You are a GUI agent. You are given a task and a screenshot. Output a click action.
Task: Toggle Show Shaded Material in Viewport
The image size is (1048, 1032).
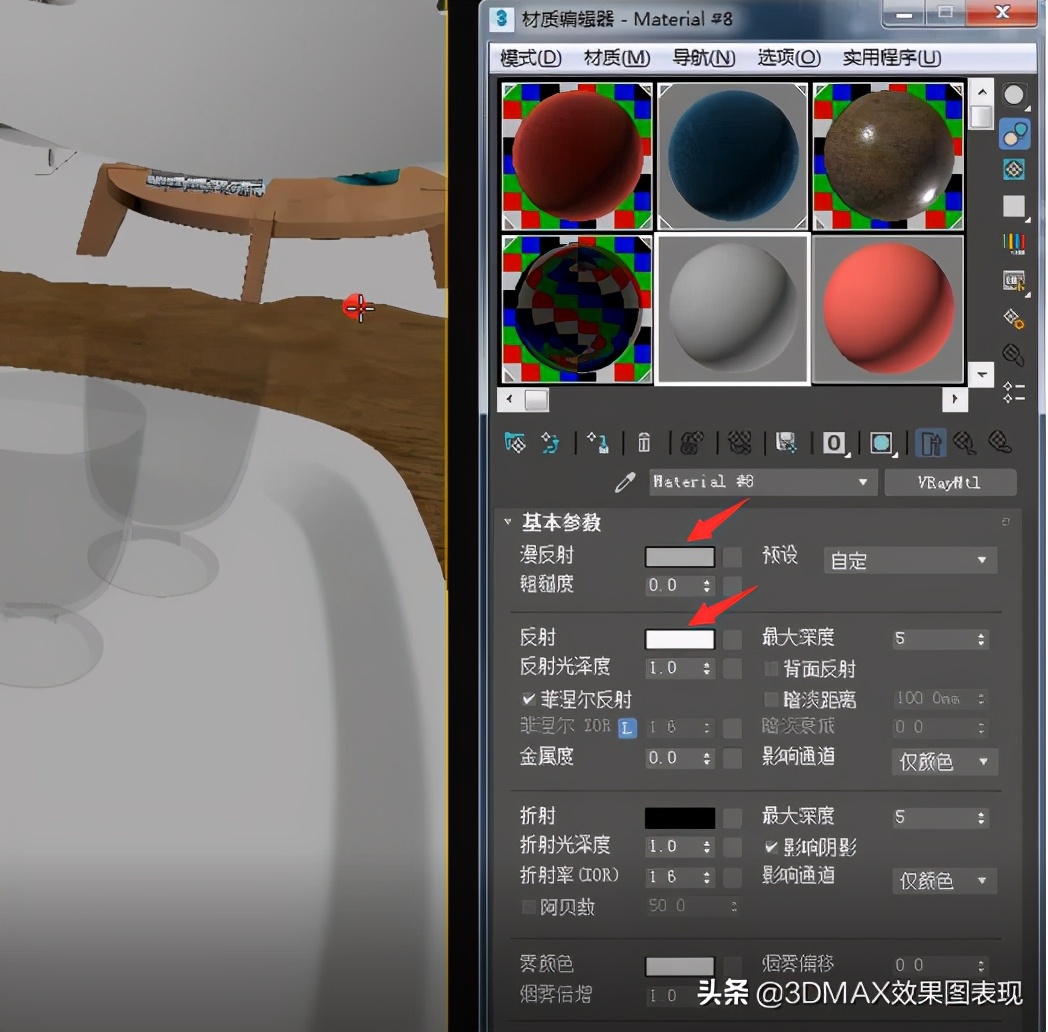[x=883, y=442]
